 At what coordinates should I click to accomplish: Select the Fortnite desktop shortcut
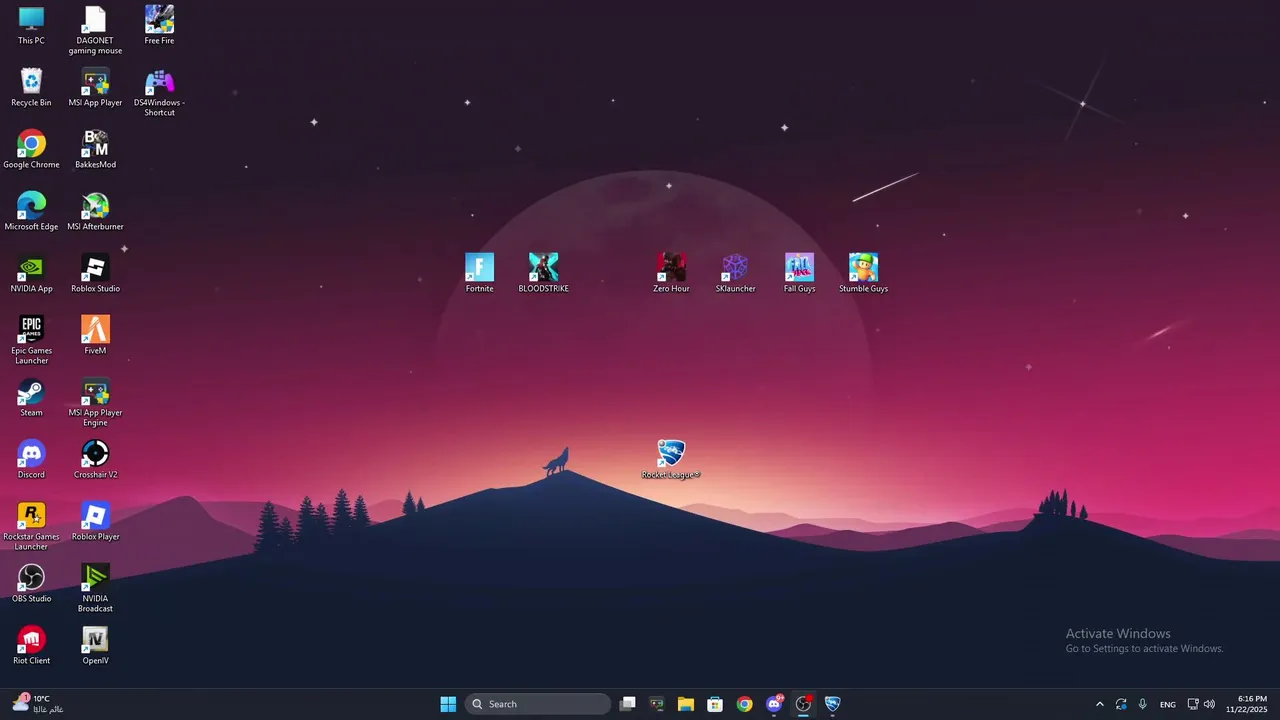[x=479, y=274]
